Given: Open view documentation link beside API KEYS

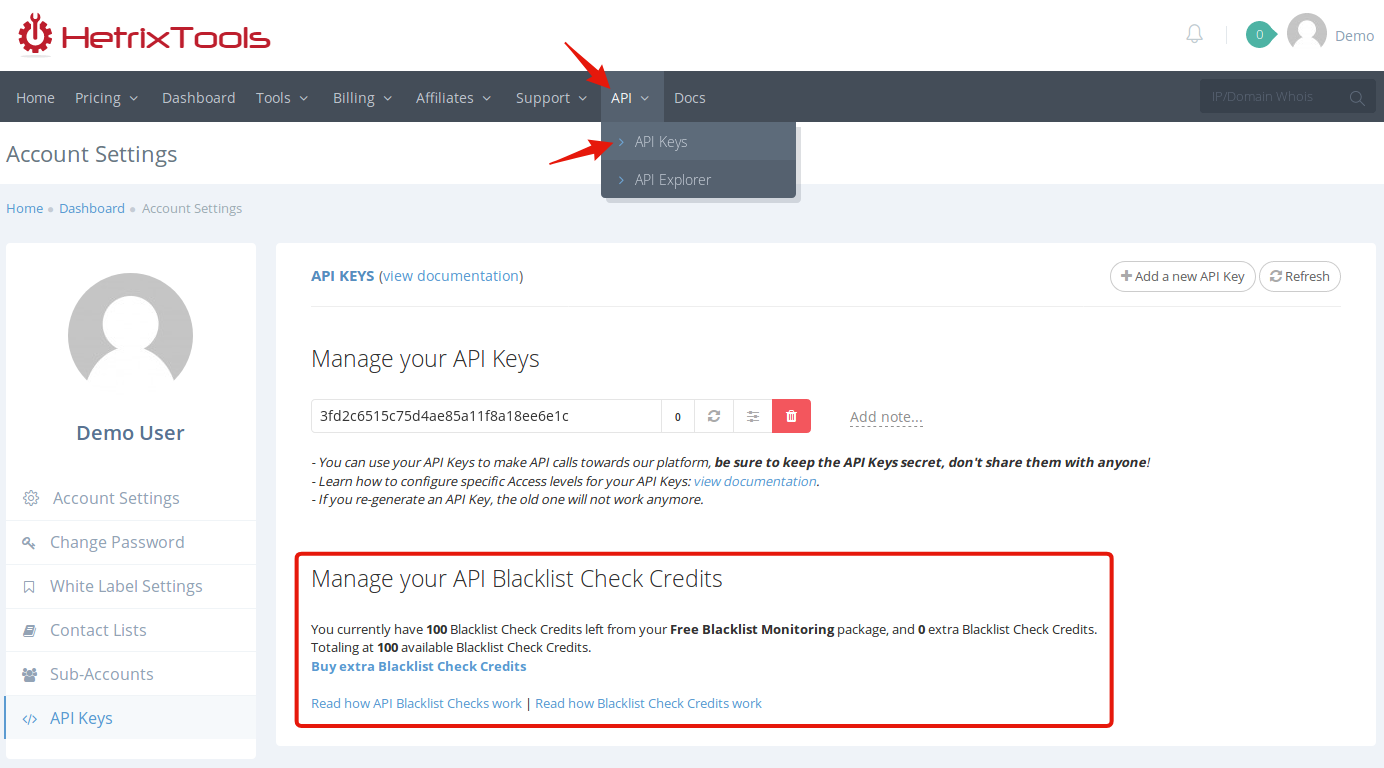Looking at the screenshot, I should coord(451,276).
